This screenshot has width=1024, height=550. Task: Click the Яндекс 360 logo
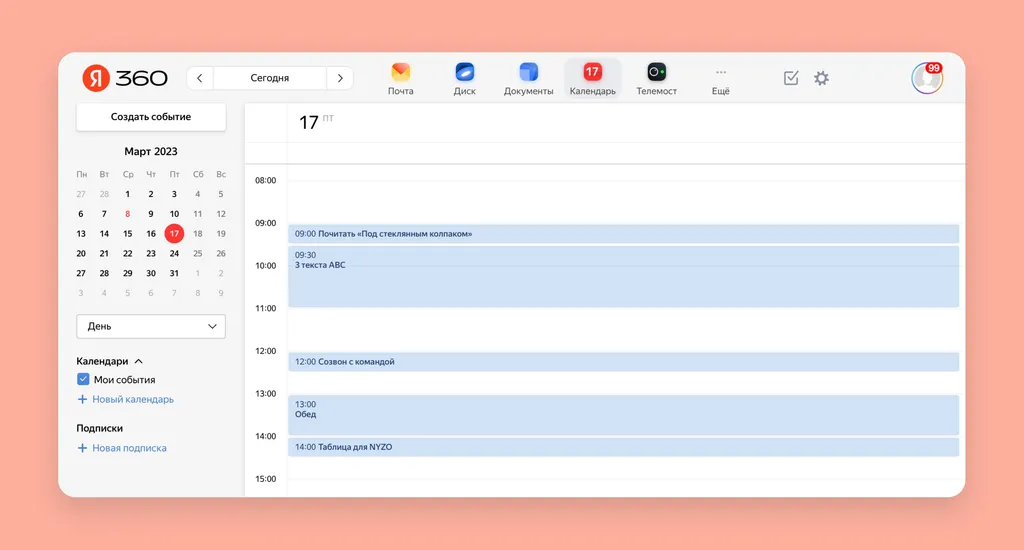tap(125, 78)
